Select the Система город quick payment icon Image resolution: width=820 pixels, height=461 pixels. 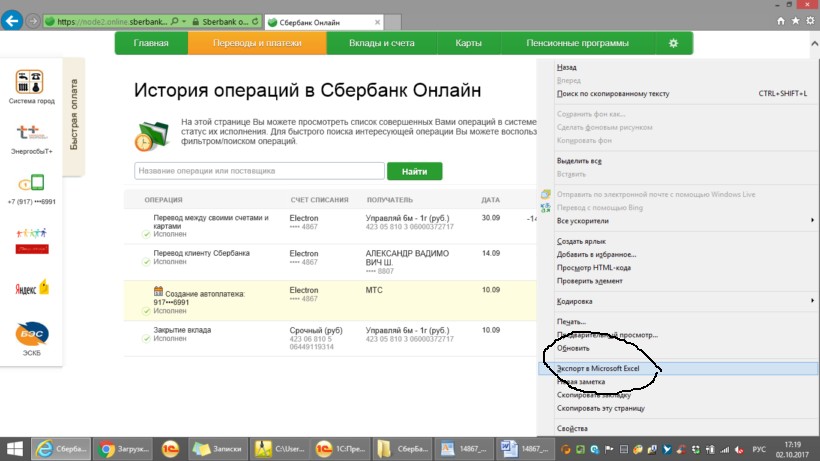(x=30, y=82)
